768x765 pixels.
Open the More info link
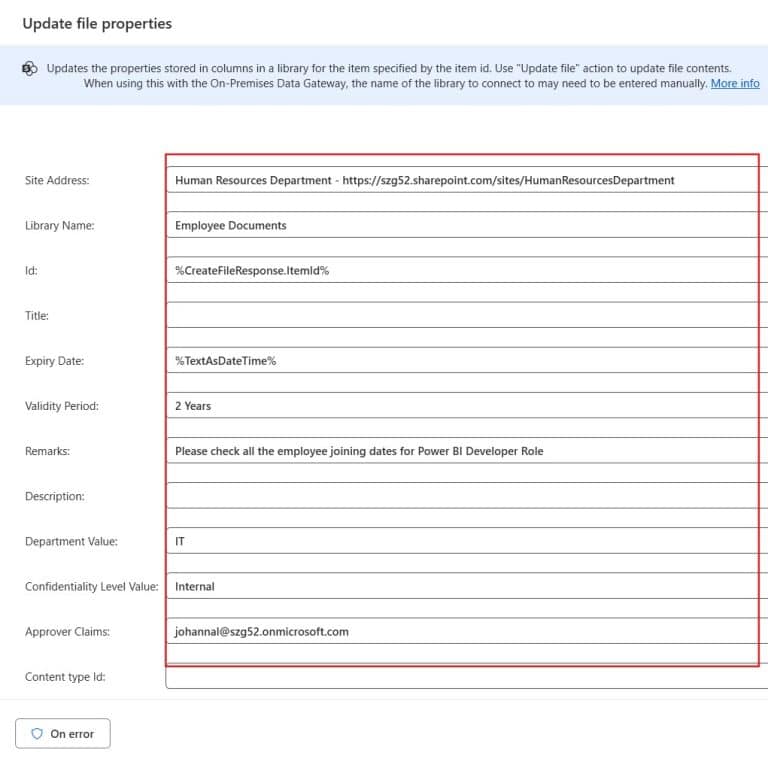(735, 83)
